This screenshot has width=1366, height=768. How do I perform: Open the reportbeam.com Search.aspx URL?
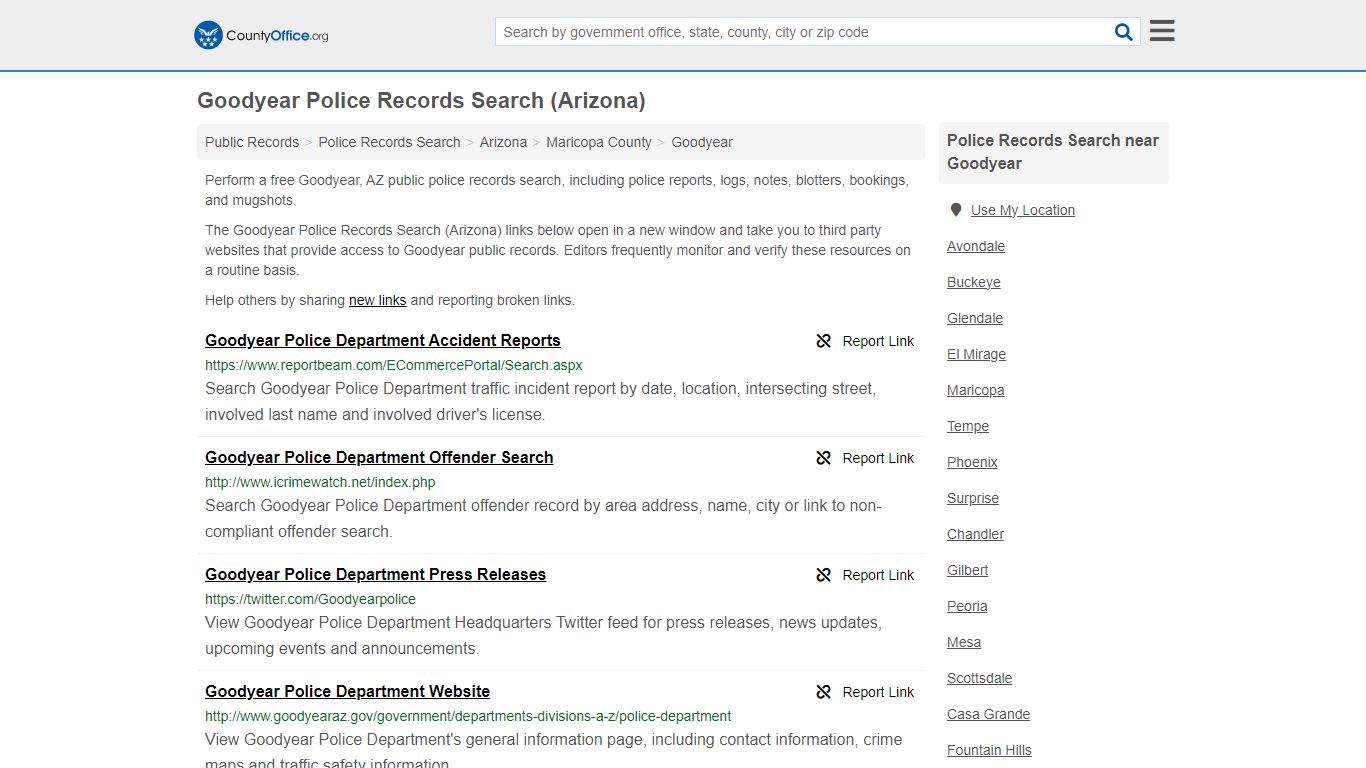tap(394, 365)
